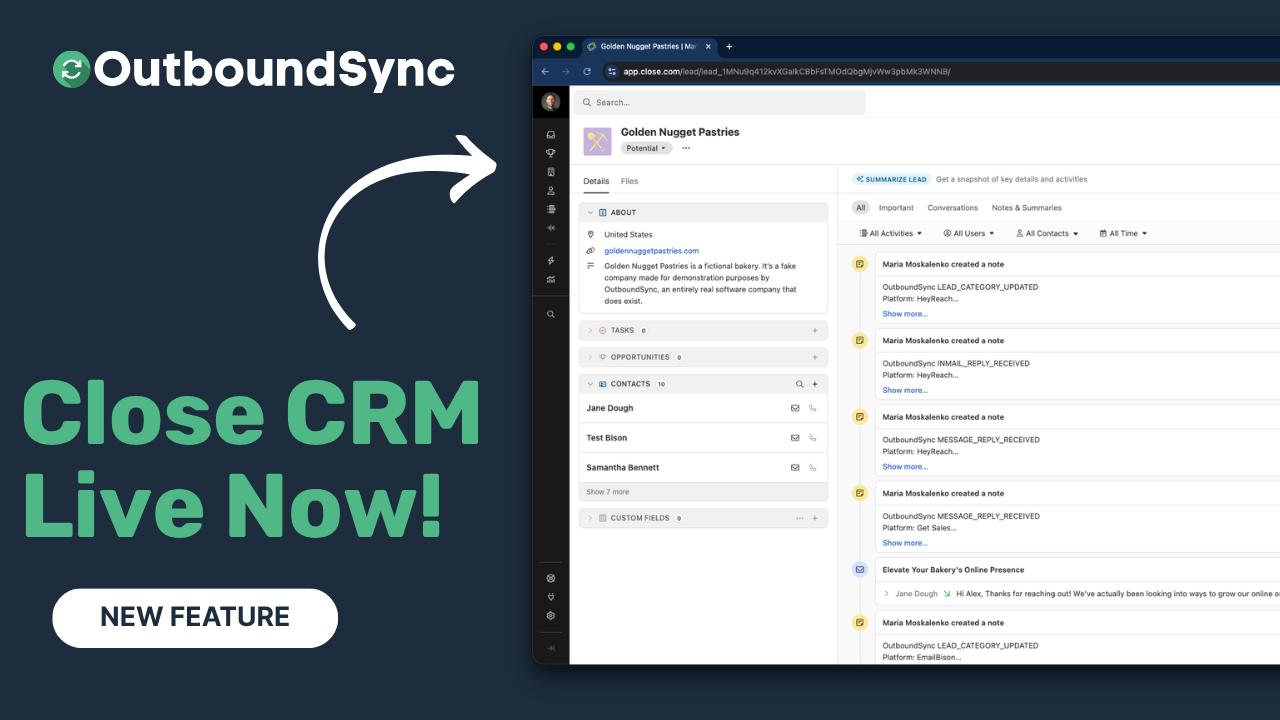Open the All Time date filter dropdown

(1122, 233)
